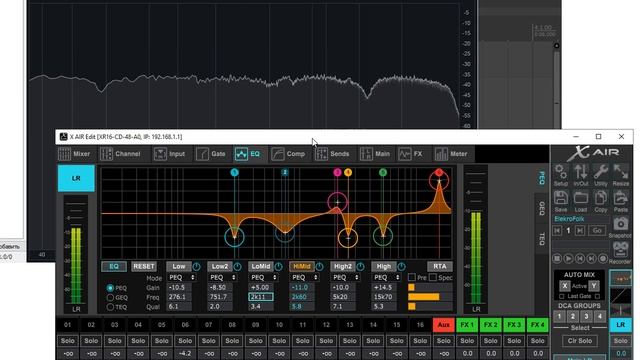Toggle the LoMid band power icon
The height and width of the screenshot is (360, 640).
point(278,267)
